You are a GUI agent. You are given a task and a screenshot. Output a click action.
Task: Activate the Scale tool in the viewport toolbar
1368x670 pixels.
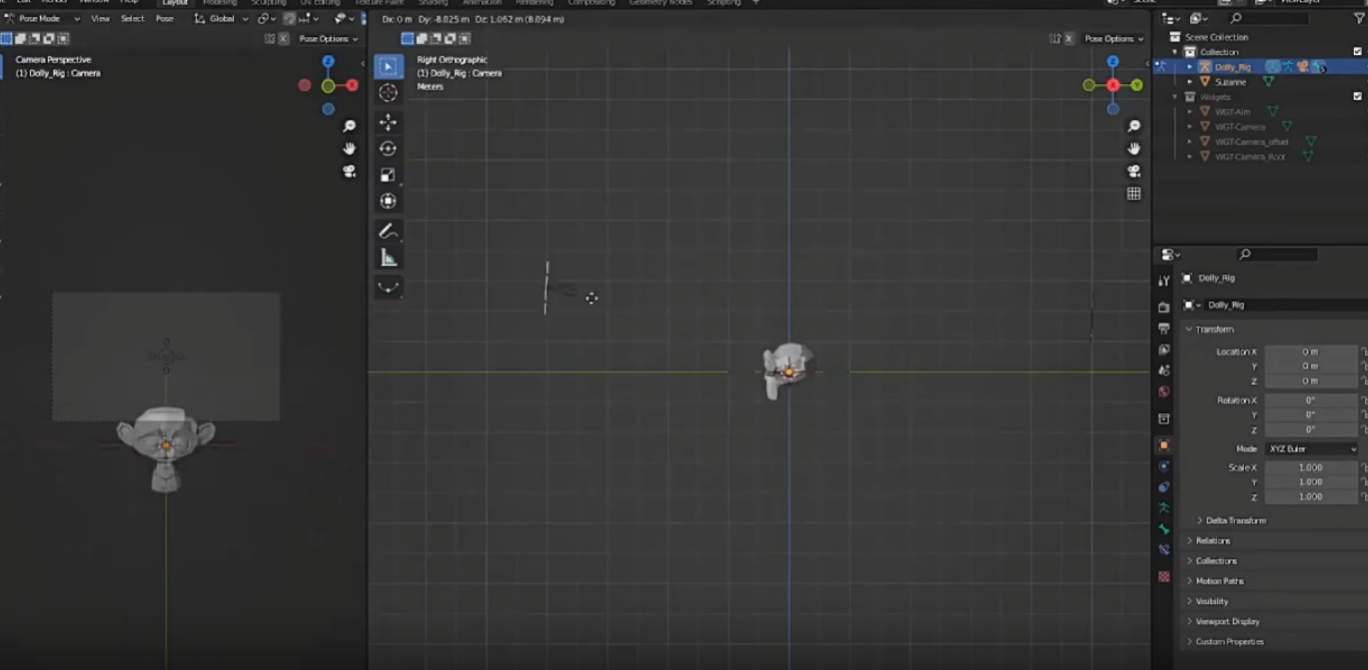[388, 175]
